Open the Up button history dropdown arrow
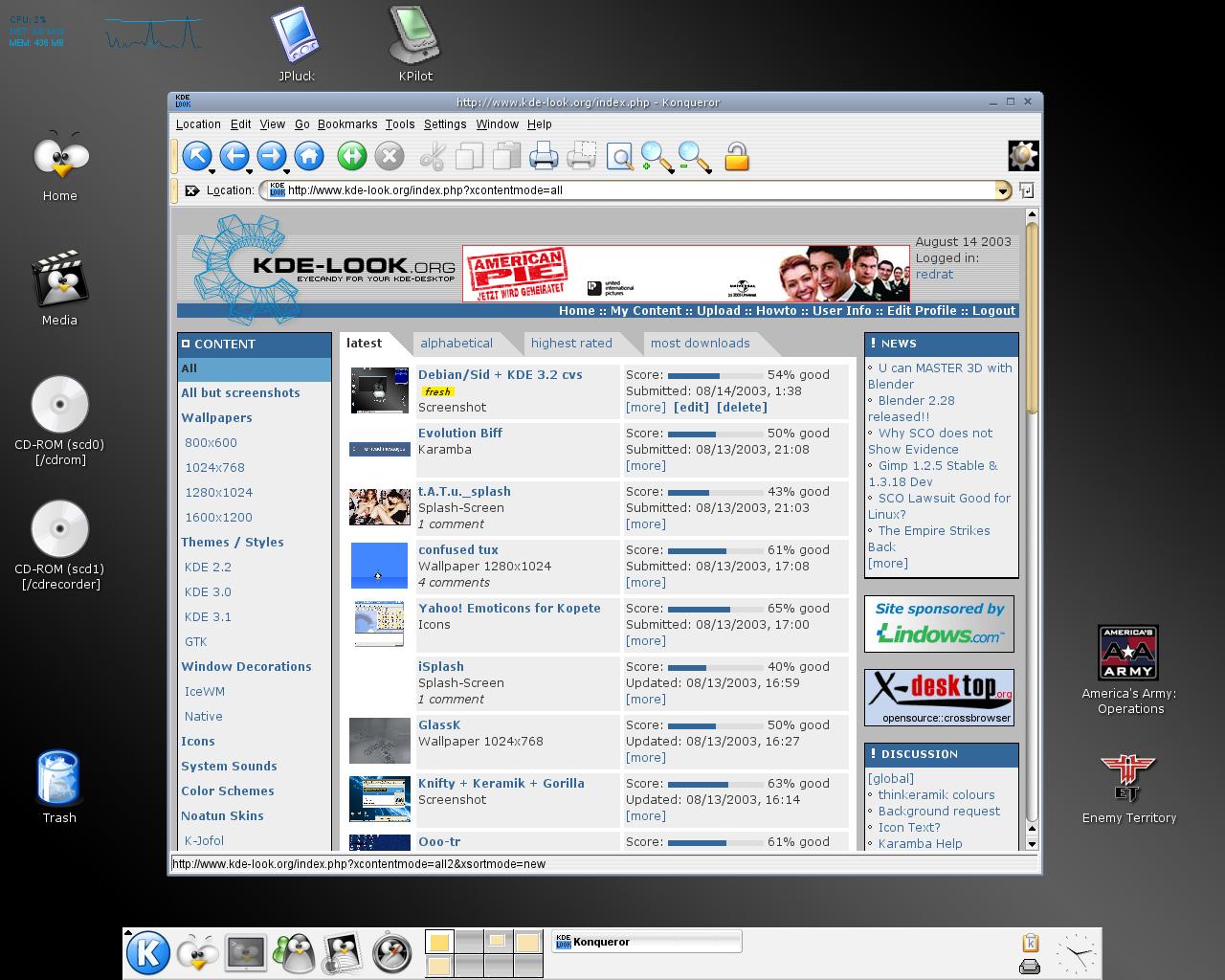The image size is (1225, 980). [212, 171]
